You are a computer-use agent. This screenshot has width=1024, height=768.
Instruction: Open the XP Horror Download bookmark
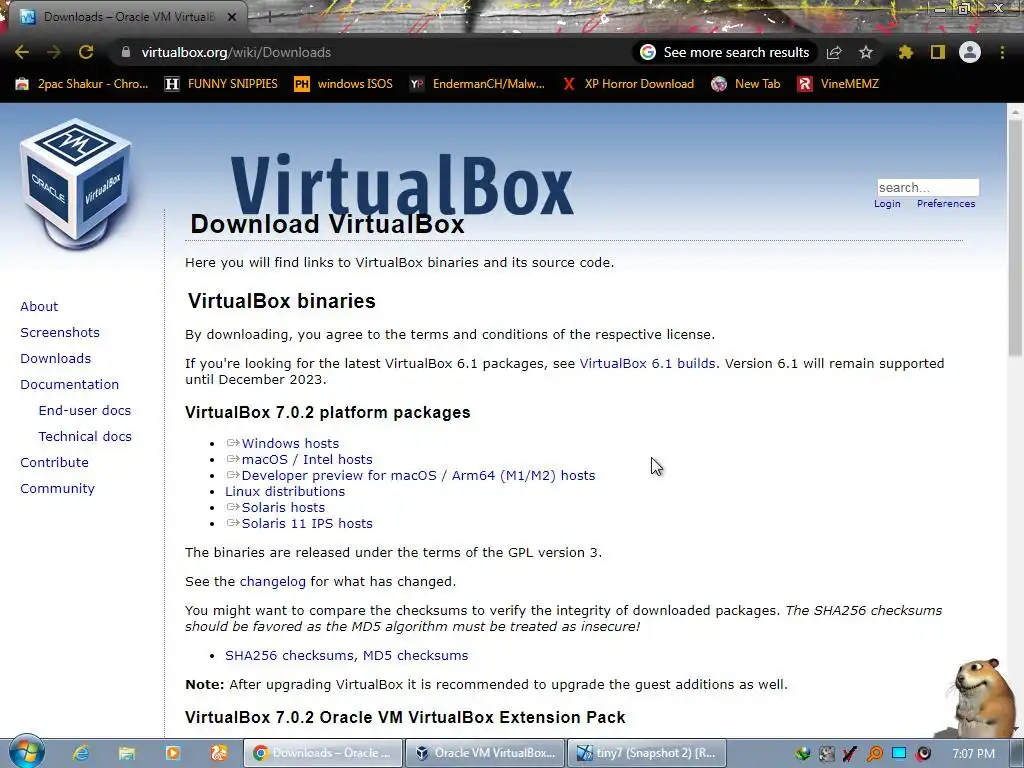628,84
